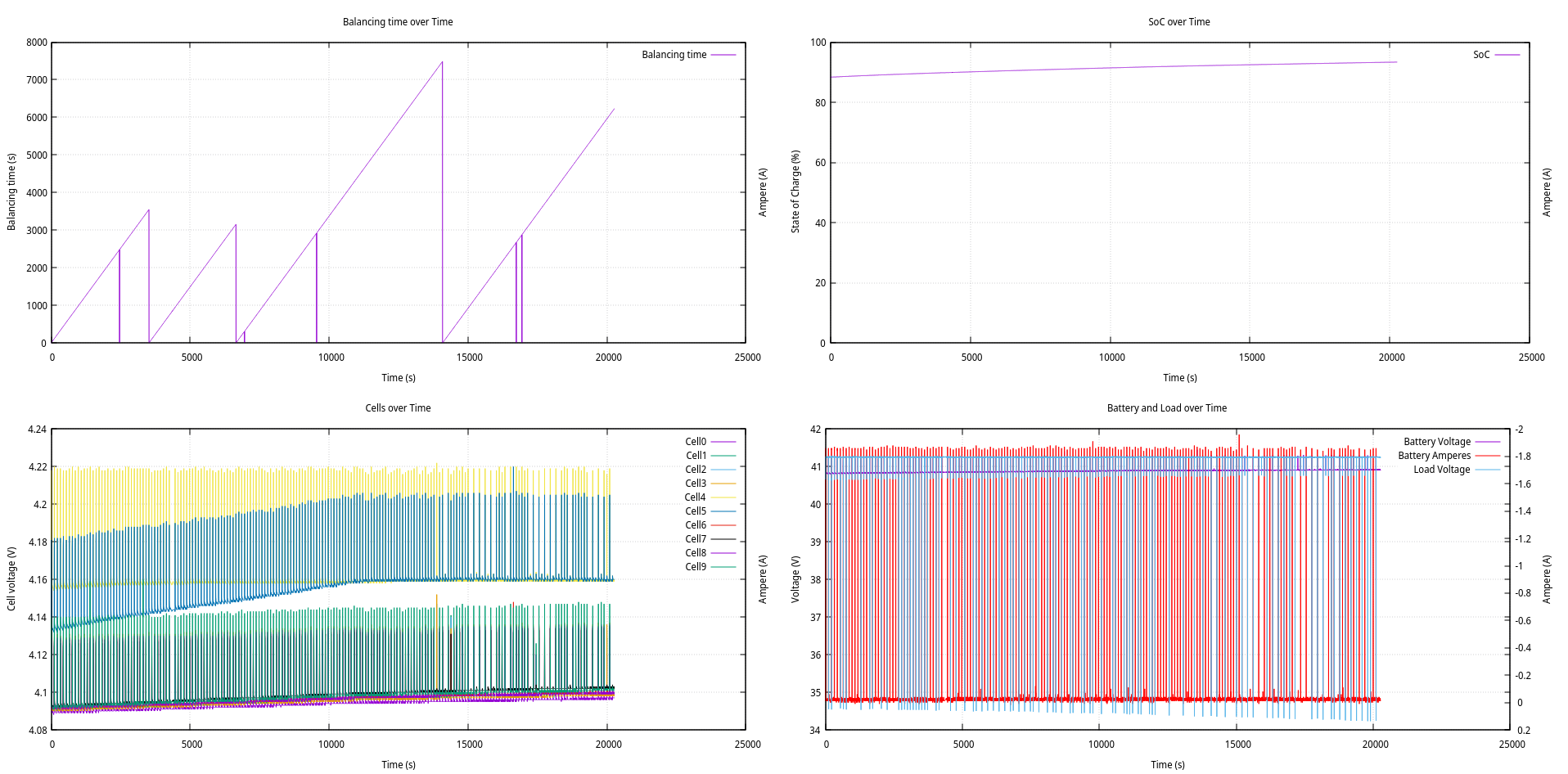Click the 4.24 tick on Cell voltage axis
The image size is (1568, 774).
tap(37, 430)
